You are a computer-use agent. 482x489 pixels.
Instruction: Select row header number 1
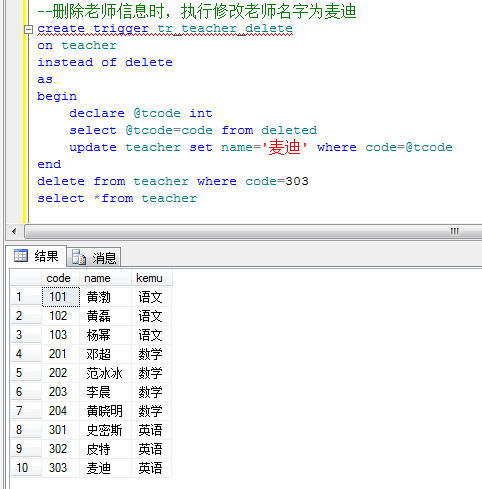point(26,297)
